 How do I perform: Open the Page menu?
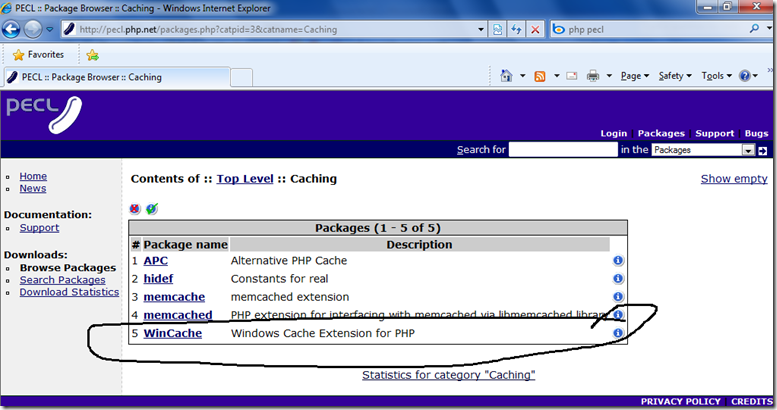635,76
